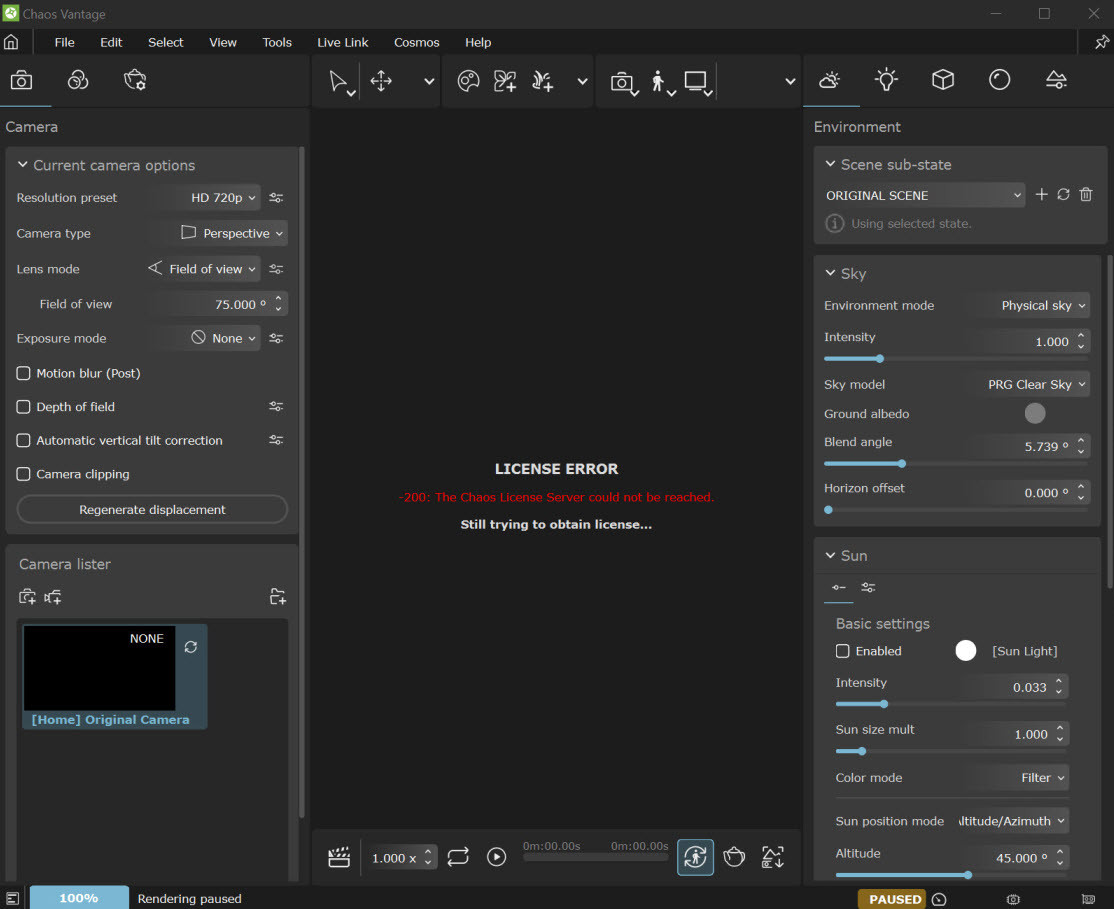Enable the Sun light checkbox
This screenshot has height=909, width=1114.
pos(843,651)
